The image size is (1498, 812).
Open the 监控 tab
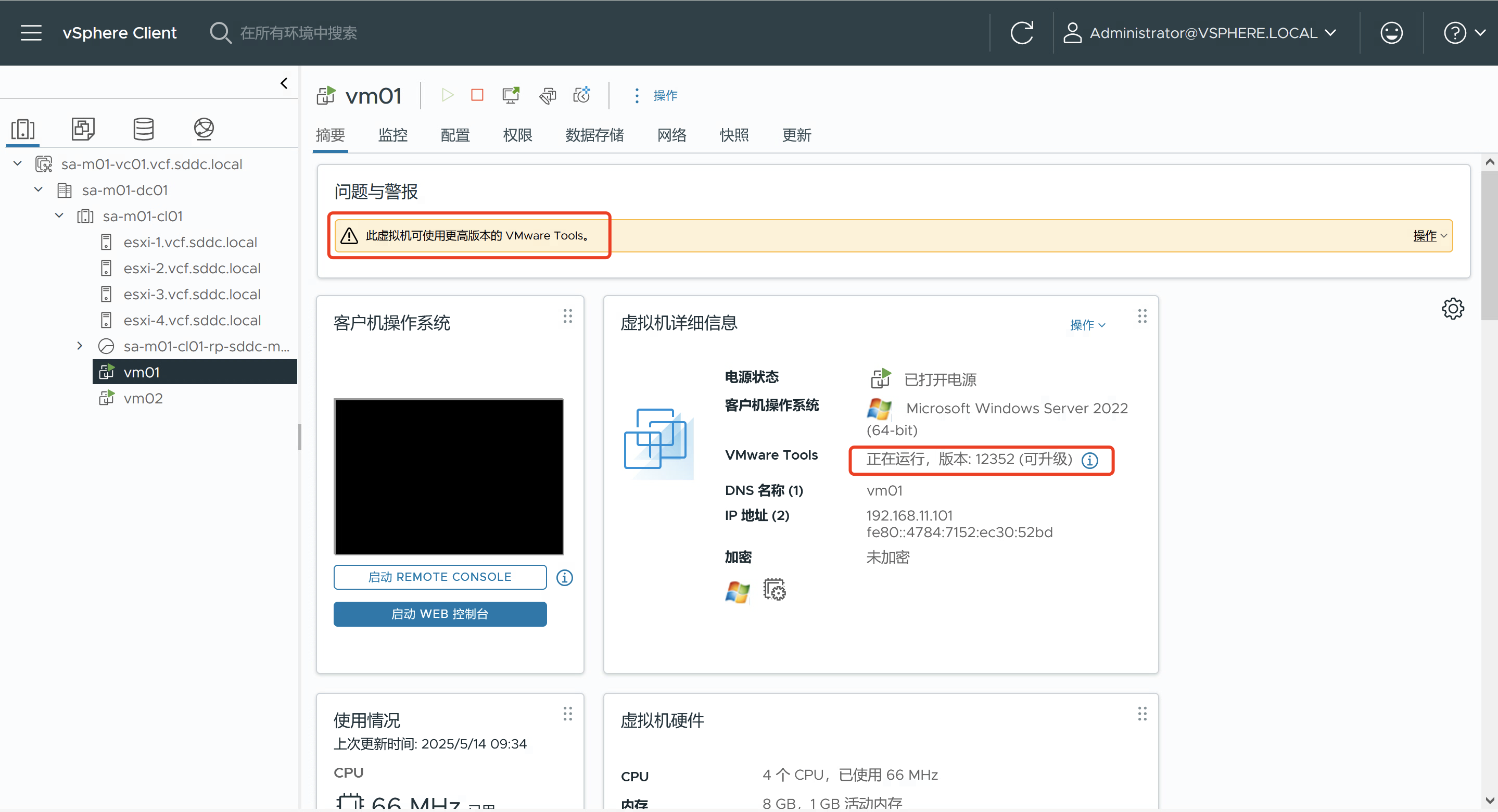[x=392, y=135]
